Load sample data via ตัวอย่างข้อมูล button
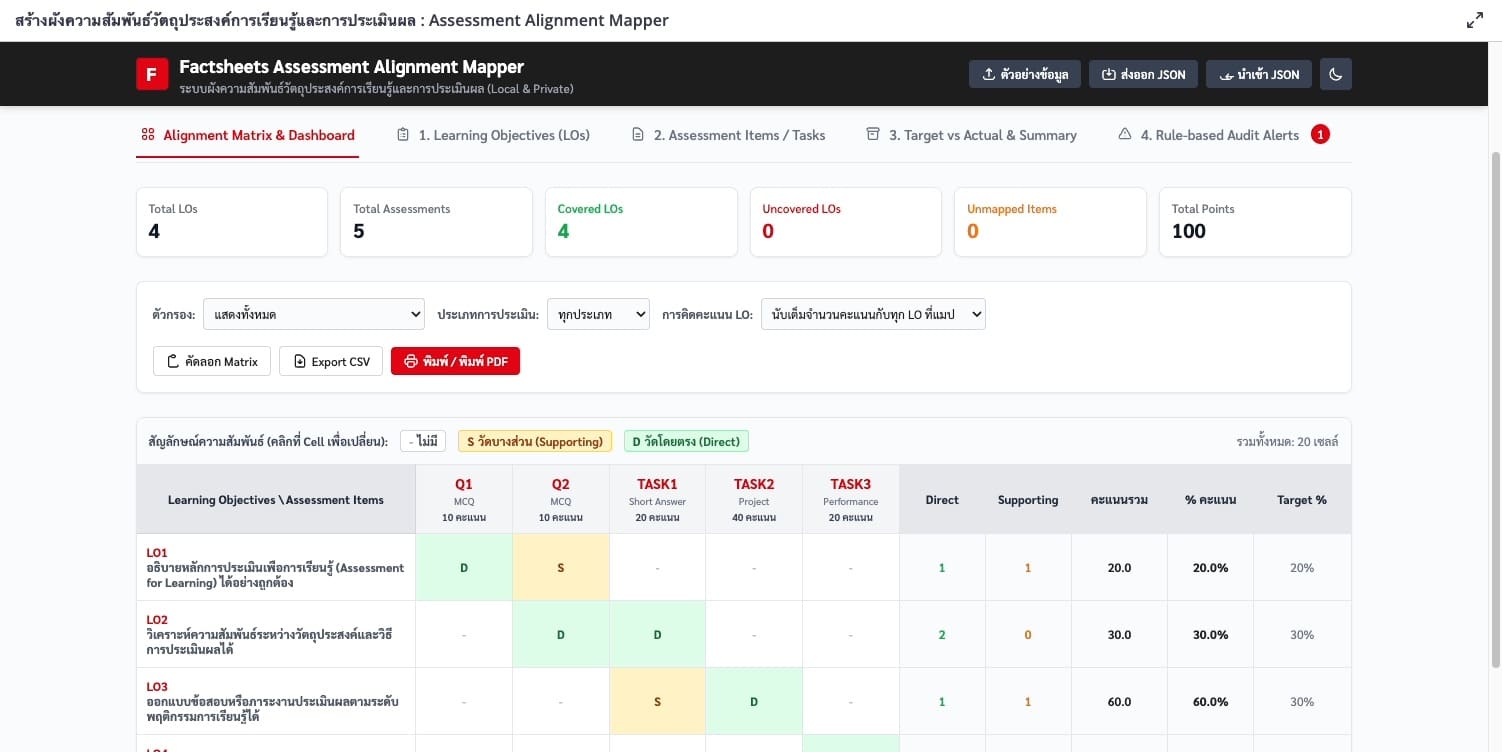The height and width of the screenshot is (752, 1502). tap(1025, 74)
